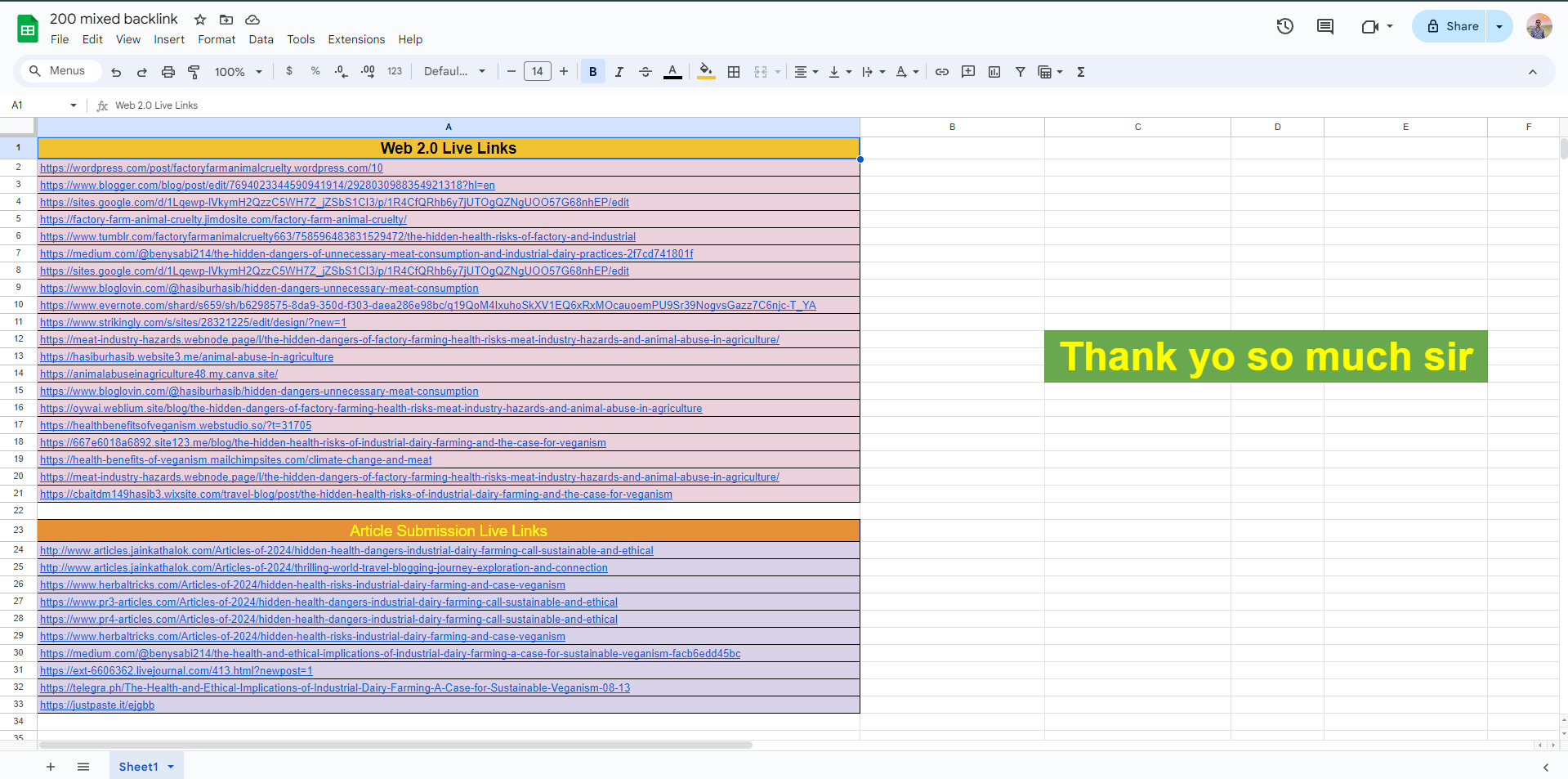Open the Format menu

click(x=217, y=39)
